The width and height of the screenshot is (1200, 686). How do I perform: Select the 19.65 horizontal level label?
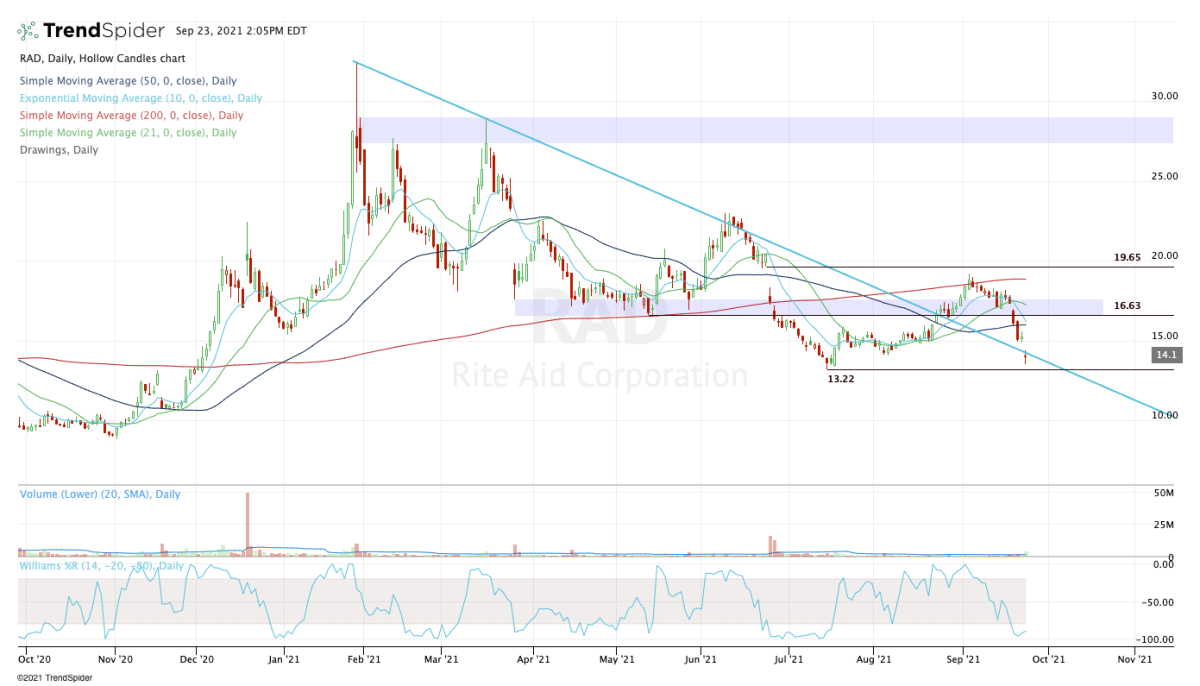[1128, 257]
